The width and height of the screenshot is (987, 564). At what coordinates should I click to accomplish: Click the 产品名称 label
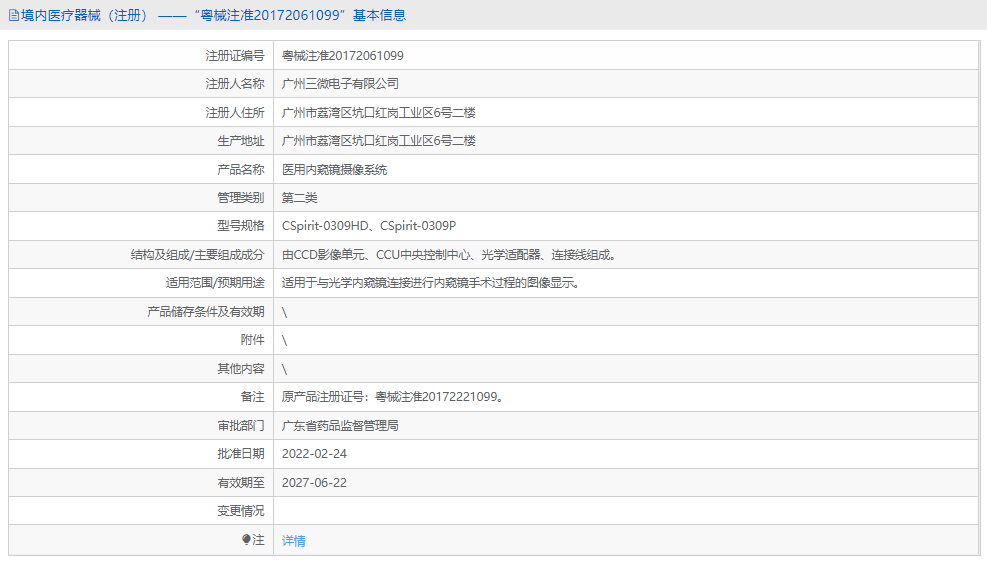(240, 169)
